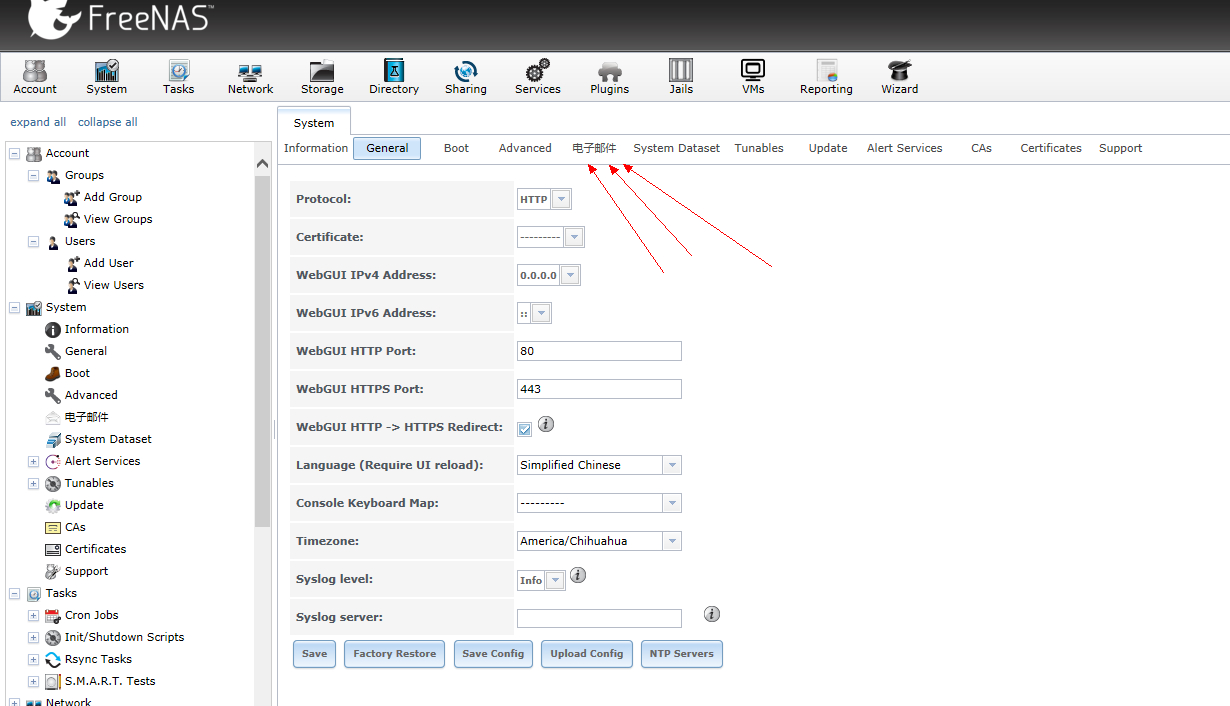Click the Upload Config button
The height and width of the screenshot is (706, 1230).
click(587, 654)
